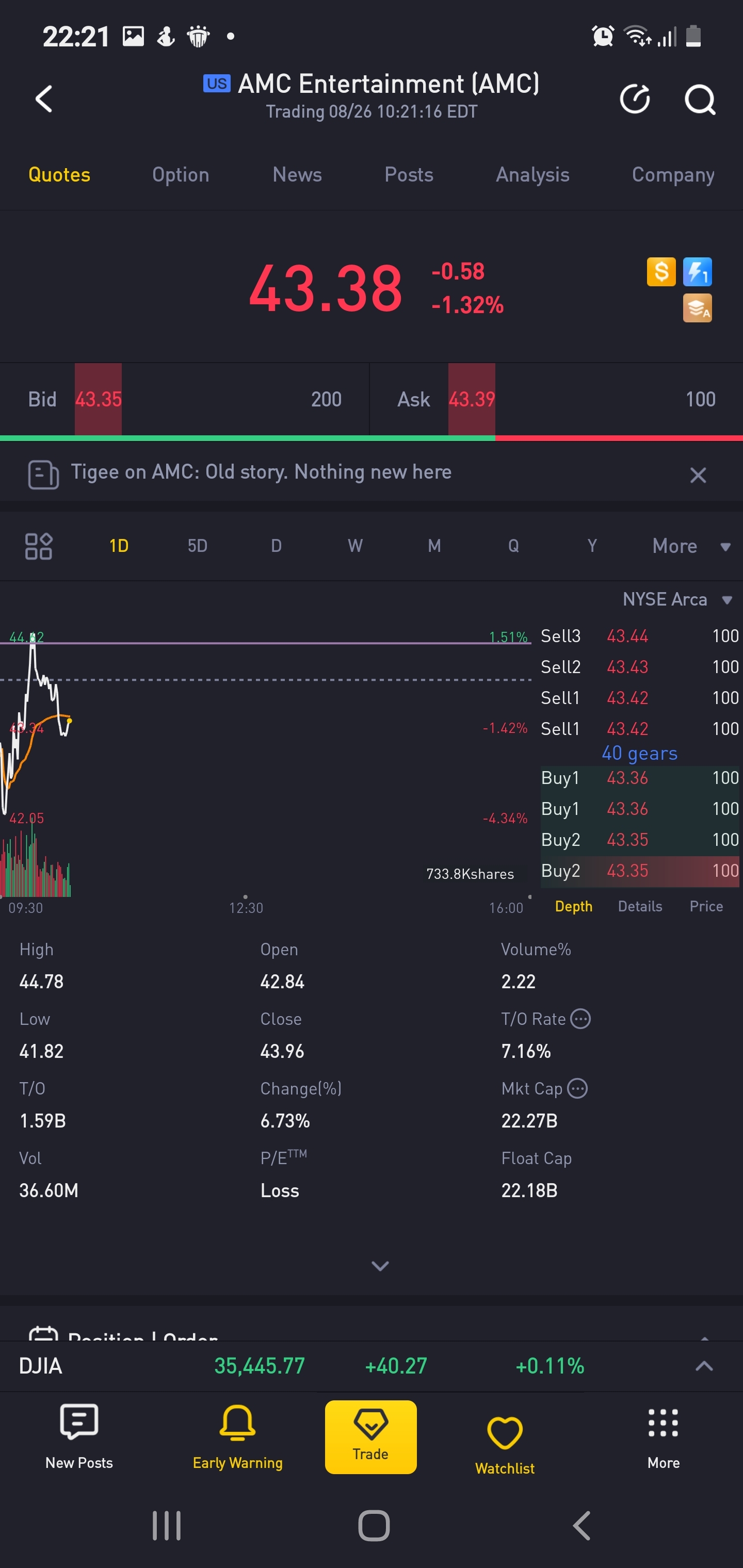Tap Android recent apps button

click(166, 1525)
